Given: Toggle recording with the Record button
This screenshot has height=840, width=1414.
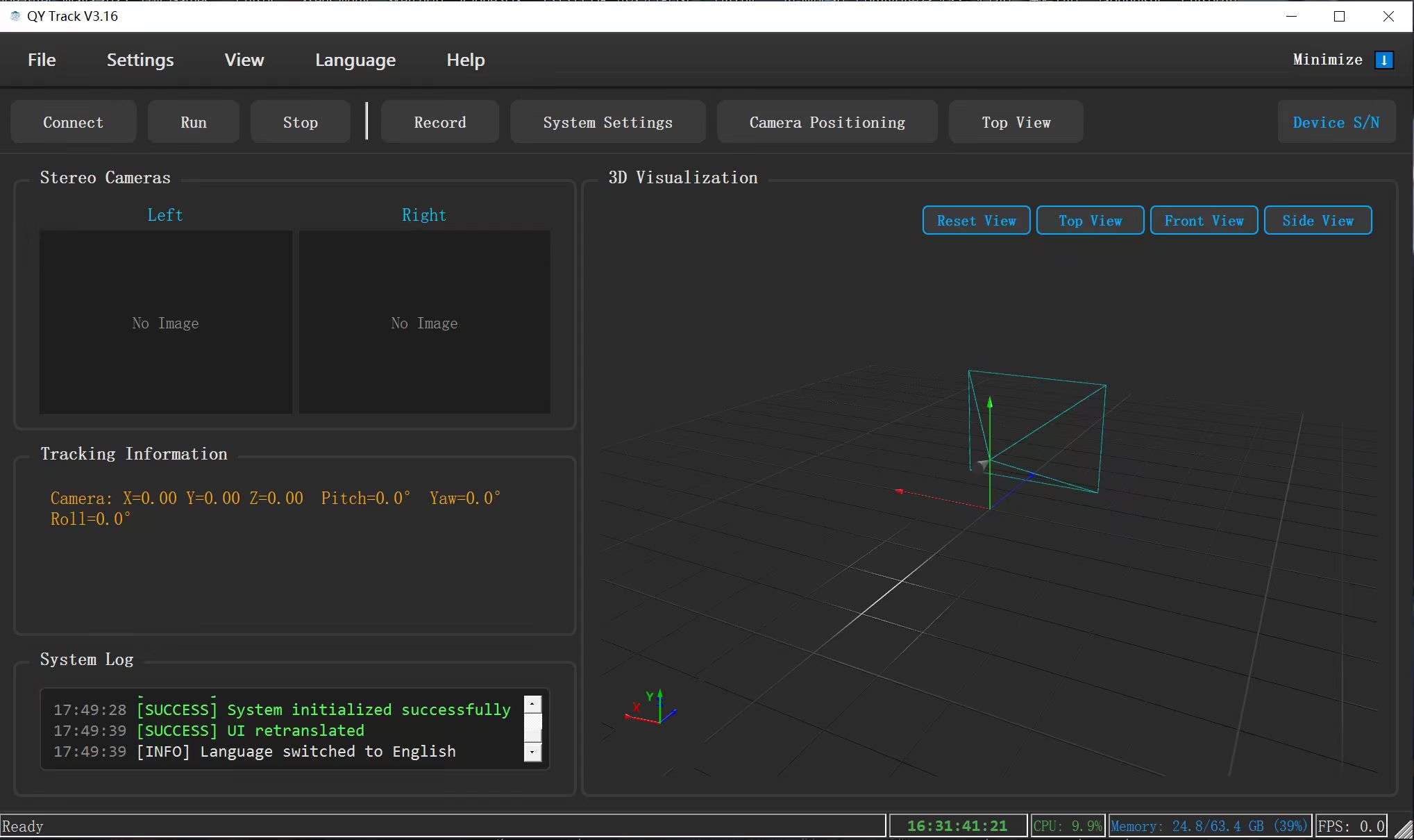Looking at the screenshot, I should click(440, 122).
